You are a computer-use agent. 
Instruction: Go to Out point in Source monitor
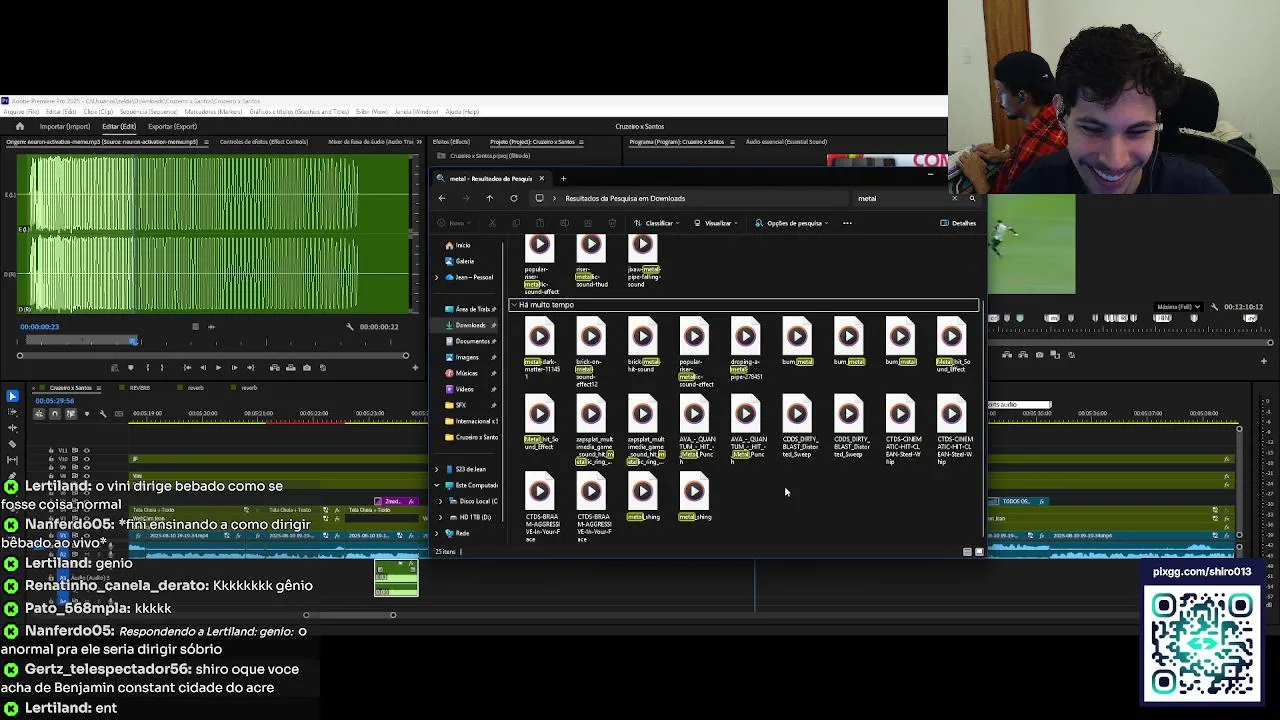click(250, 368)
